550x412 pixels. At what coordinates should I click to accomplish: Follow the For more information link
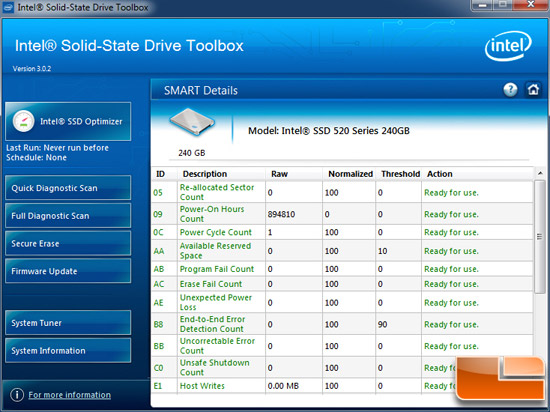69,395
